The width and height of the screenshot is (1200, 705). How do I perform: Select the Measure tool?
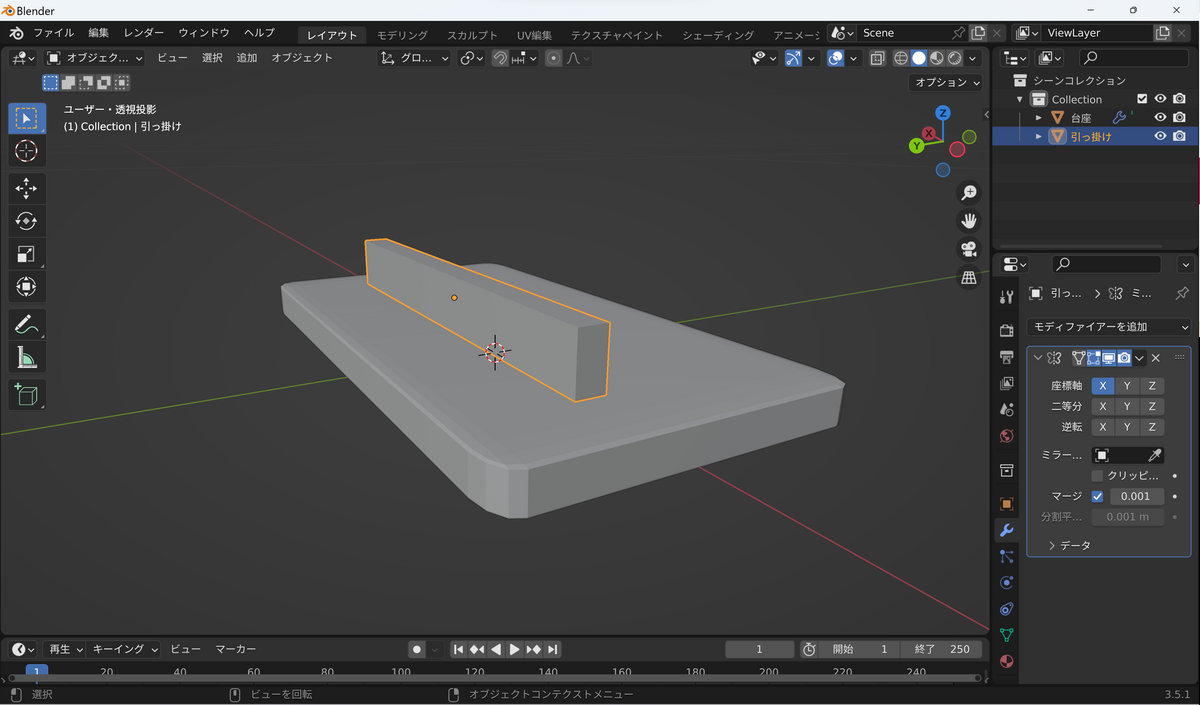tap(27, 357)
